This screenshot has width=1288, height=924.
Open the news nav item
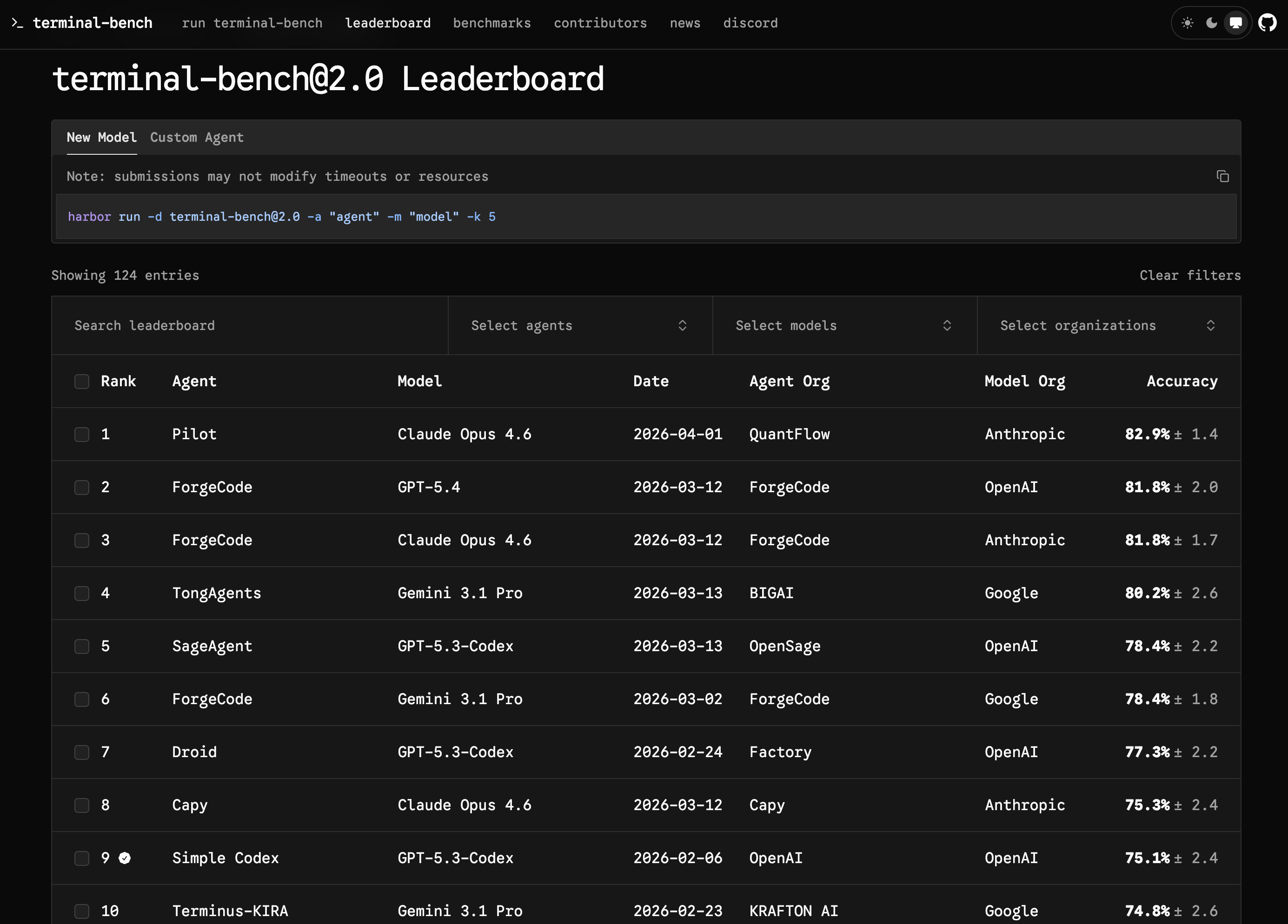click(x=685, y=23)
